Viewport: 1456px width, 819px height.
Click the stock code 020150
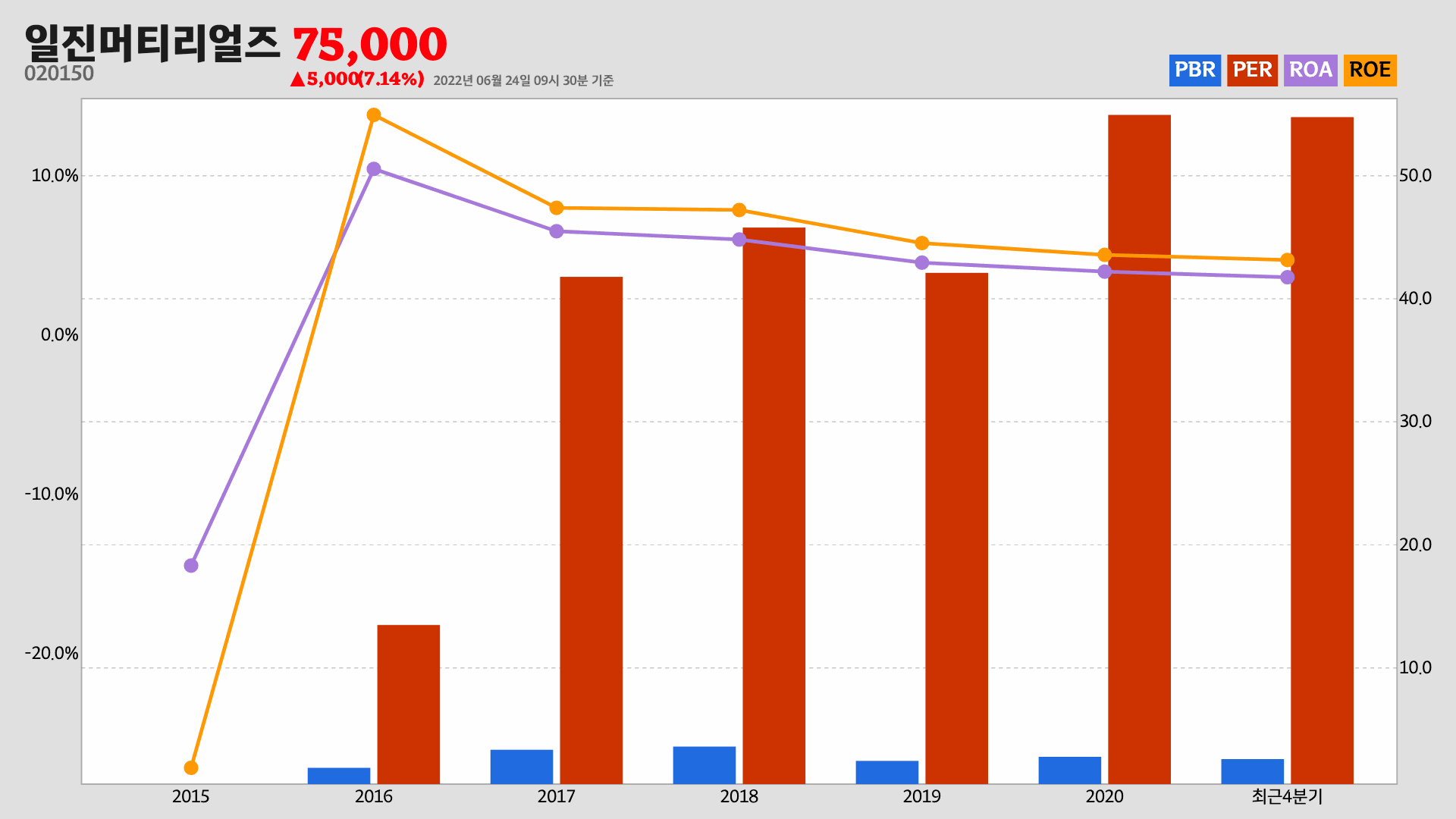click(x=59, y=74)
